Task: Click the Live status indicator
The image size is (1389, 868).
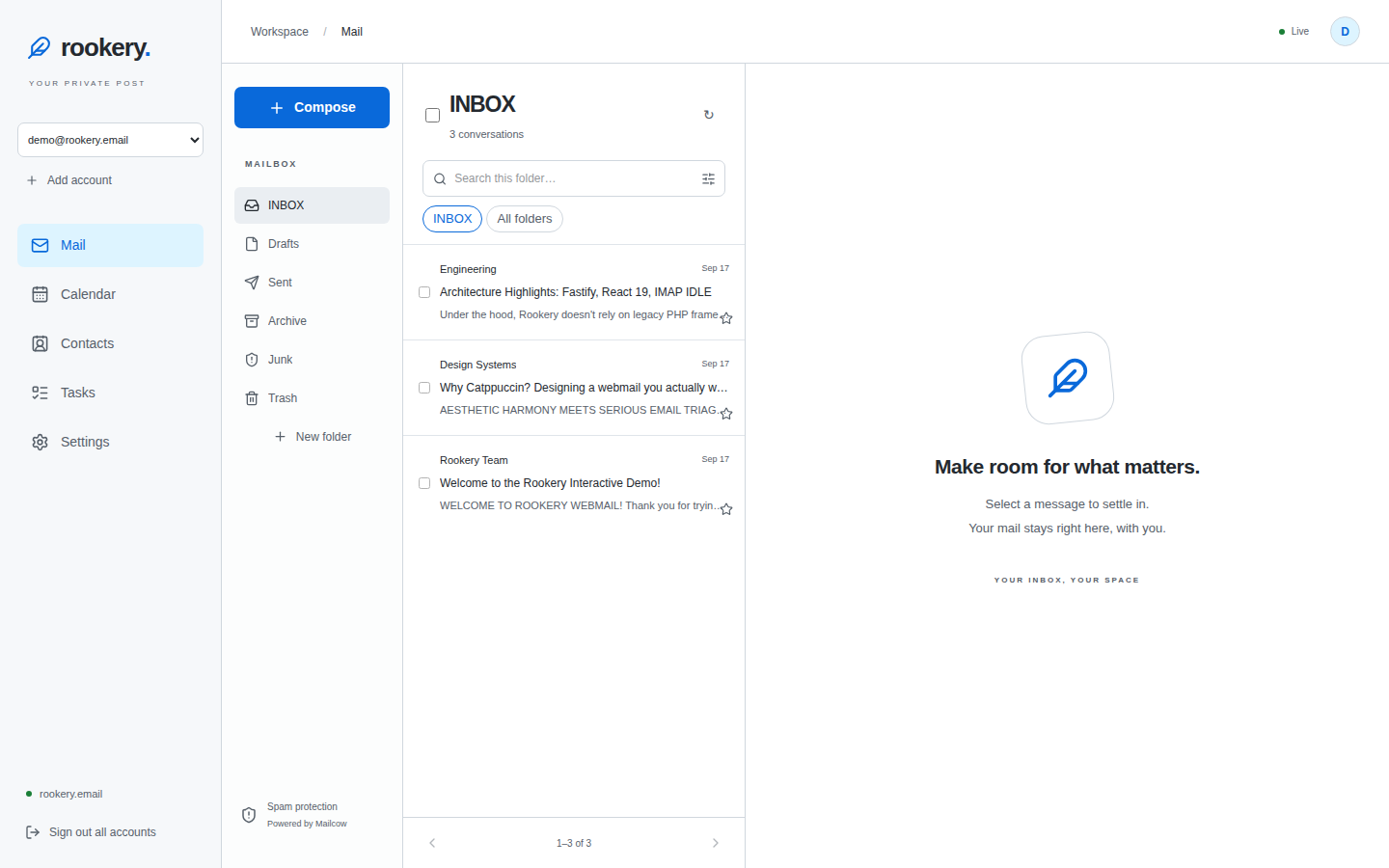Action: click(x=1294, y=32)
